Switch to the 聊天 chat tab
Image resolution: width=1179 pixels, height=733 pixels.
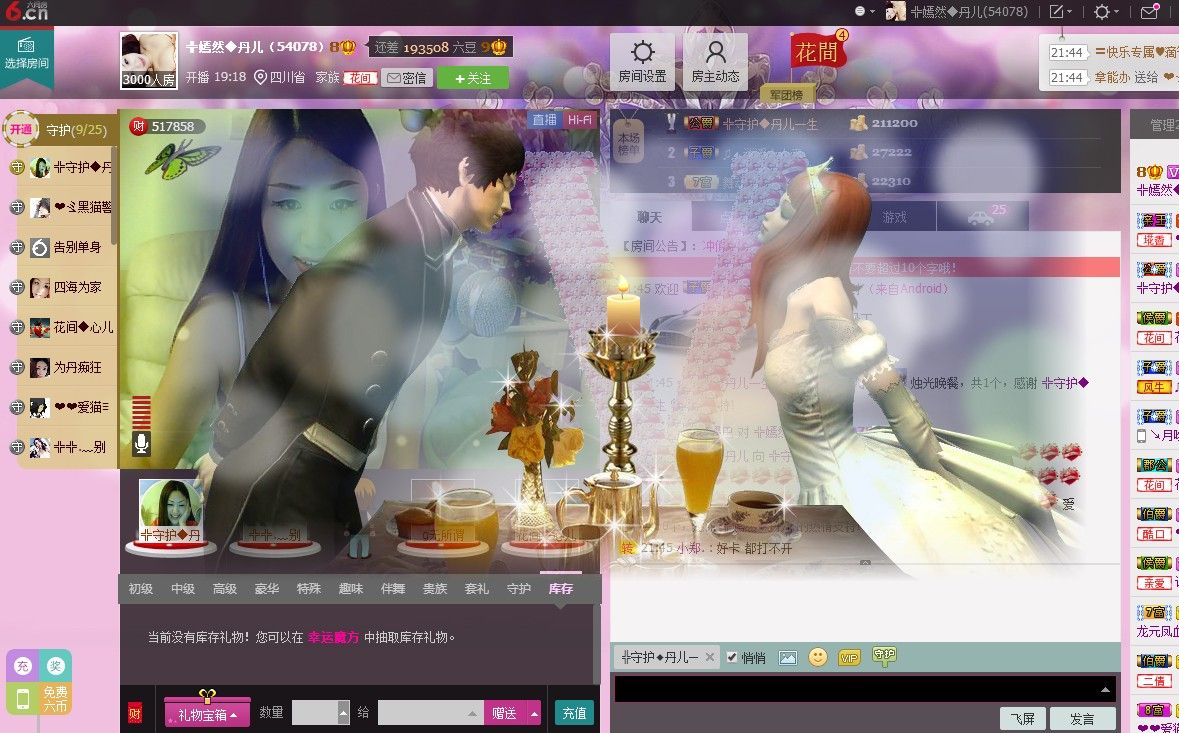650,217
